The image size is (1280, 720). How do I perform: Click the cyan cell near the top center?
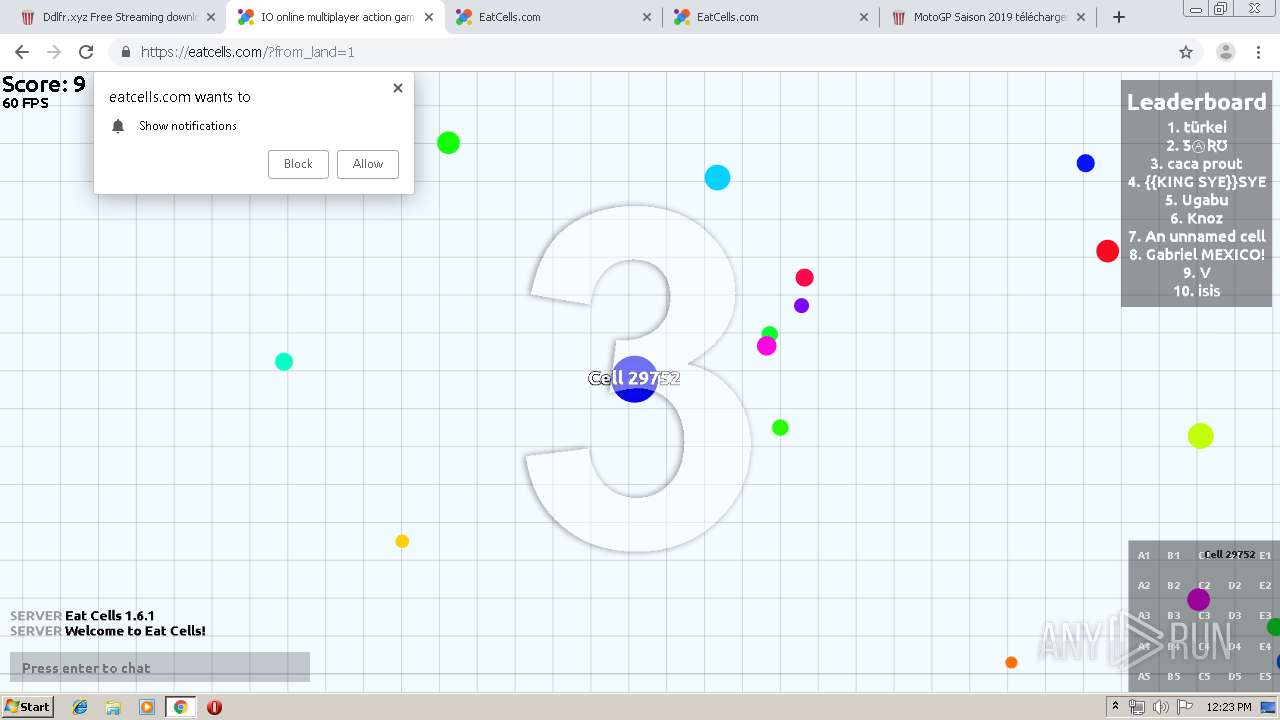(717, 178)
